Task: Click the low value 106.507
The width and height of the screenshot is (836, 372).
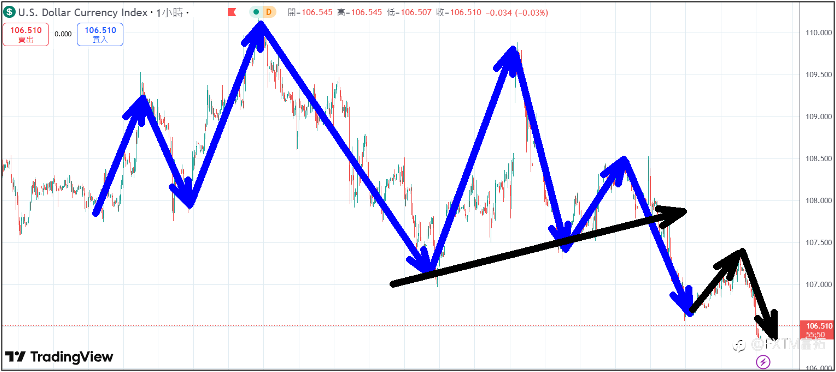Action: [x=415, y=12]
